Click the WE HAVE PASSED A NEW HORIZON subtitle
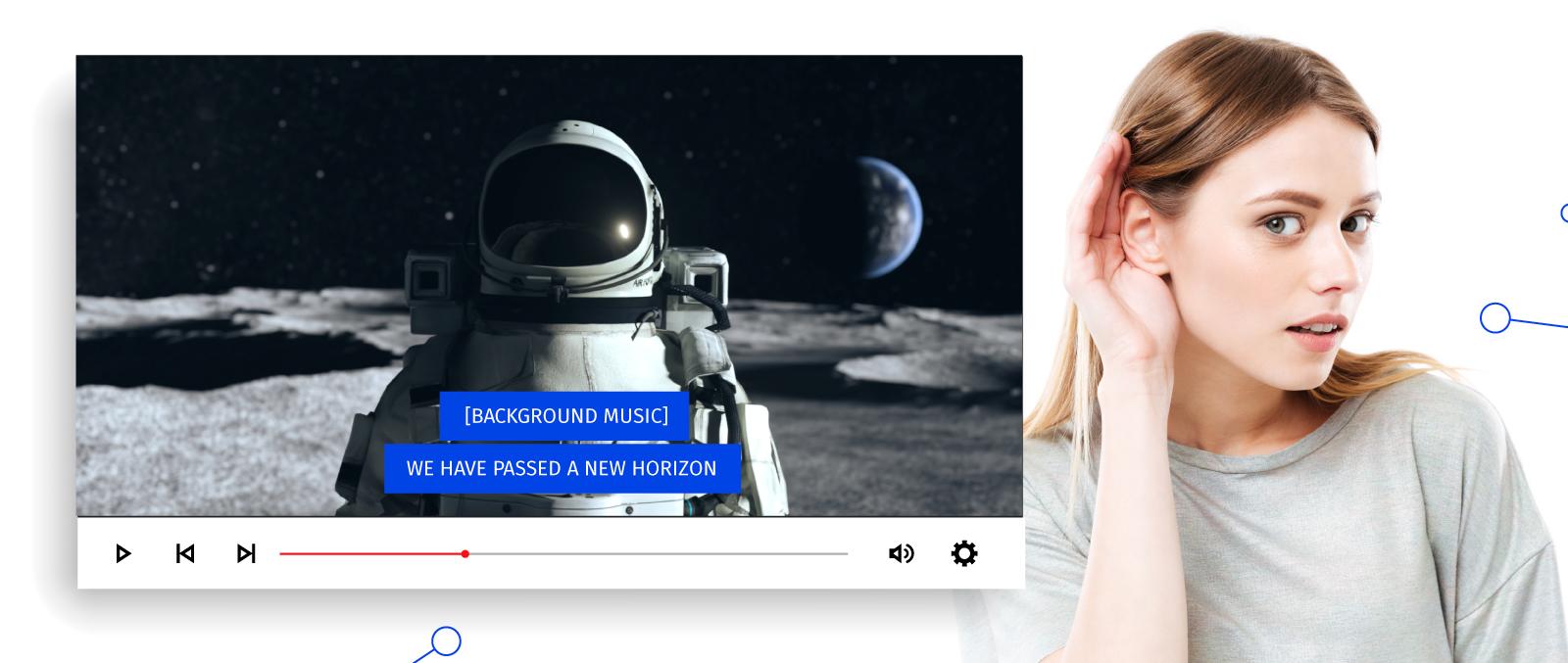Screen dimensions: 1568x663 (x=562, y=468)
